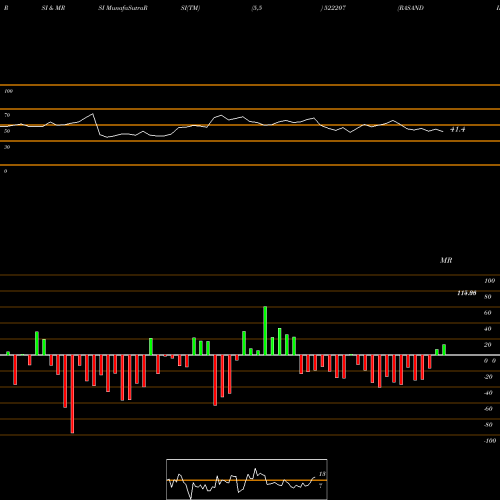Click the MR axis label -20
Screen dimensions: 500x500
click(x=488, y=377)
